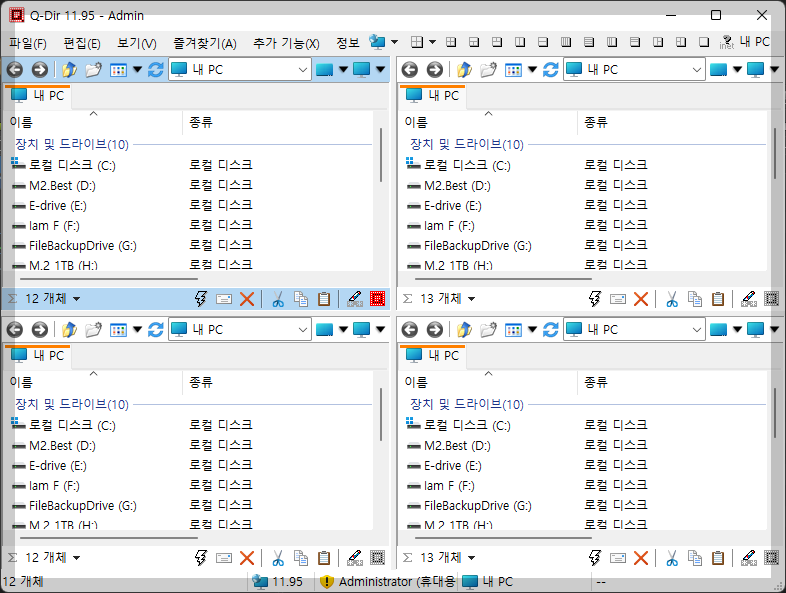786x593 pixels.
Task: Click Paste clipboard in bottom-left pane
Action: coord(324,558)
